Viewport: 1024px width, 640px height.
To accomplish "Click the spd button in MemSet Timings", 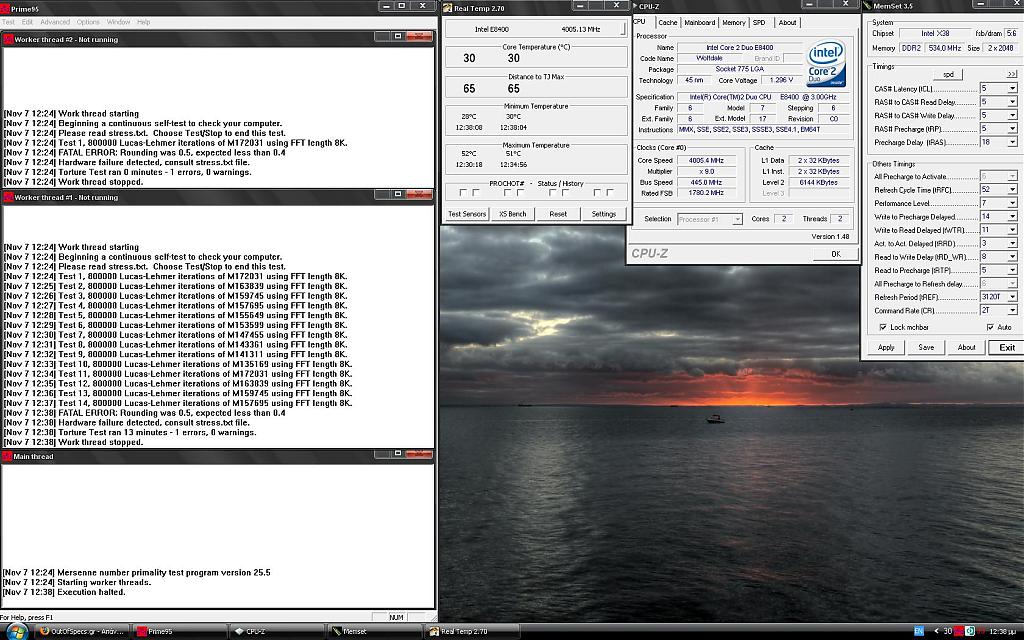I will coord(948,74).
